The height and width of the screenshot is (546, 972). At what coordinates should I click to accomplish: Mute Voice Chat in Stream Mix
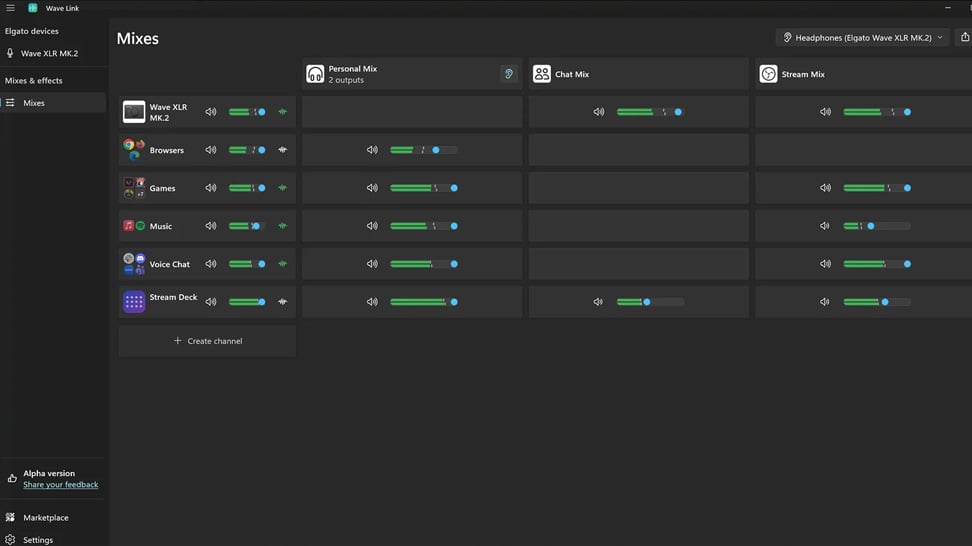click(825, 264)
